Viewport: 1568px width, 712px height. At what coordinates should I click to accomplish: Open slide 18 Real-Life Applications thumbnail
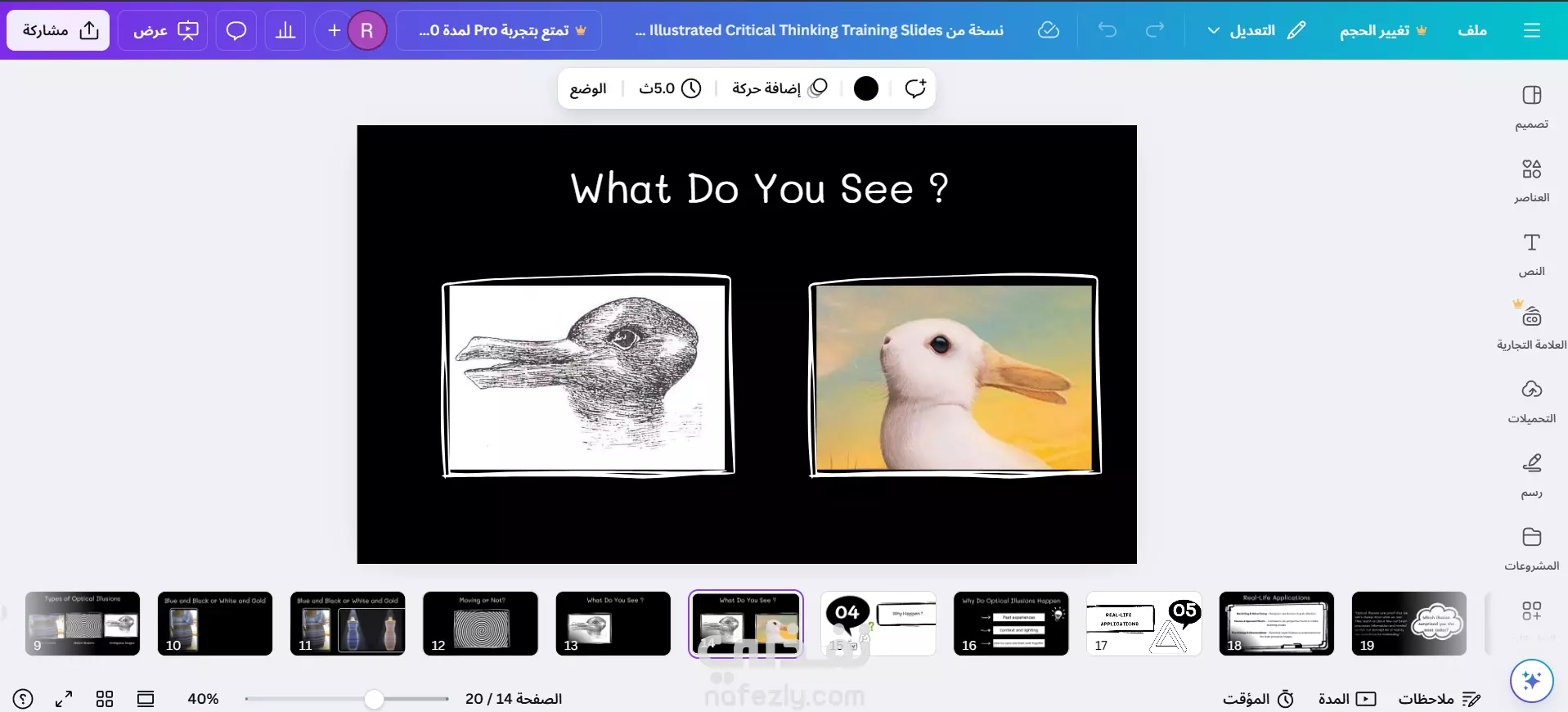[x=1276, y=624]
